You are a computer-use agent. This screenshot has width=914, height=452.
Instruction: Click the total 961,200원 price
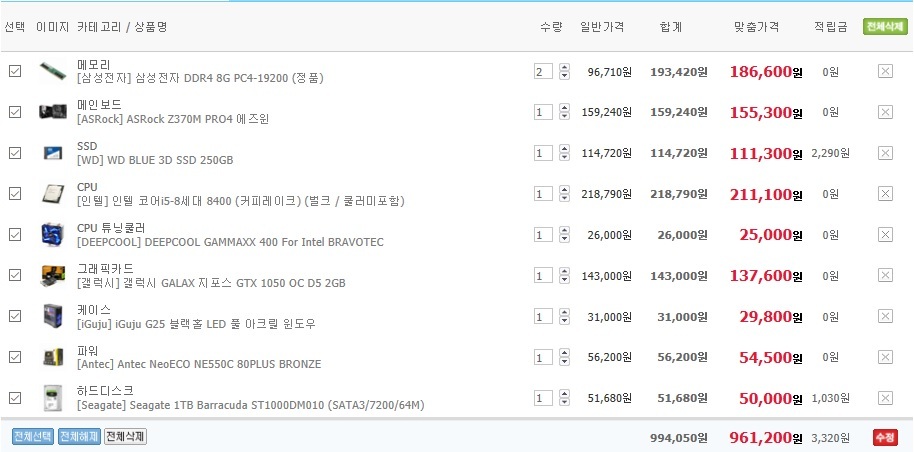point(765,437)
